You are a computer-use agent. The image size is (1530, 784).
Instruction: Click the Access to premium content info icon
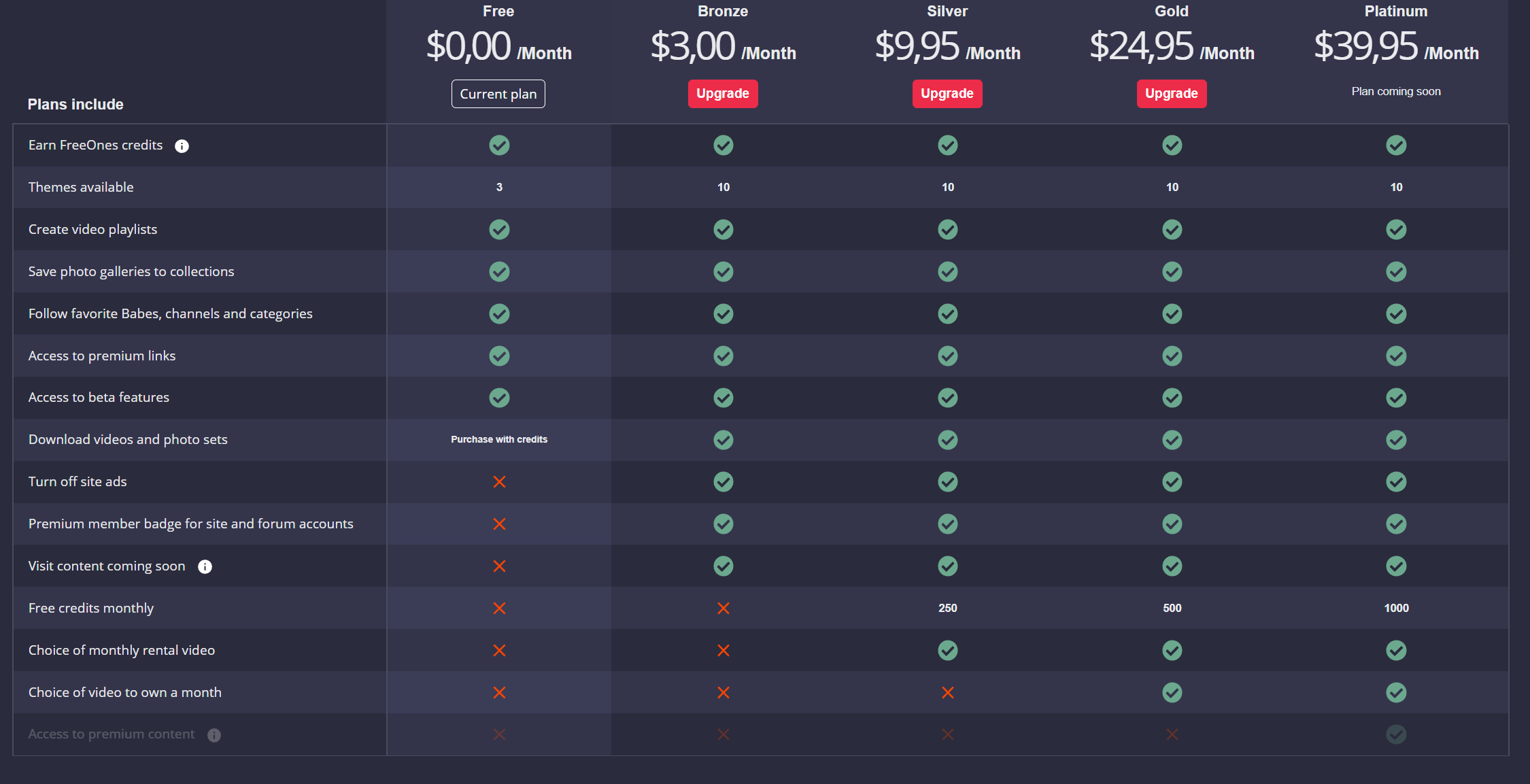tap(214, 735)
